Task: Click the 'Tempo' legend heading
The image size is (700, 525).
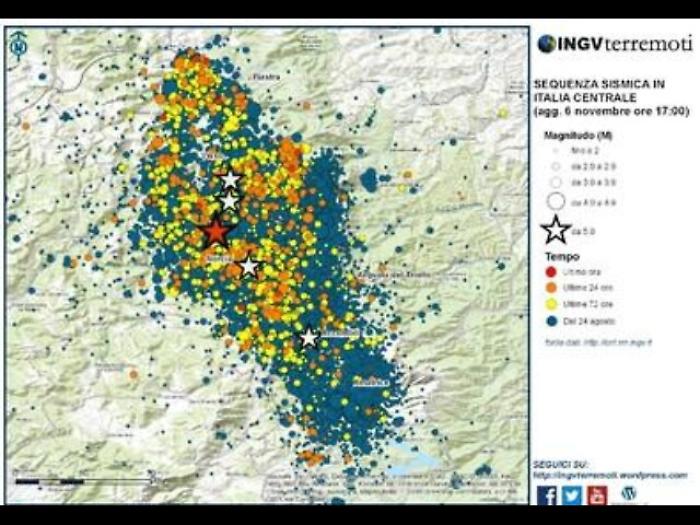Action: [562, 257]
